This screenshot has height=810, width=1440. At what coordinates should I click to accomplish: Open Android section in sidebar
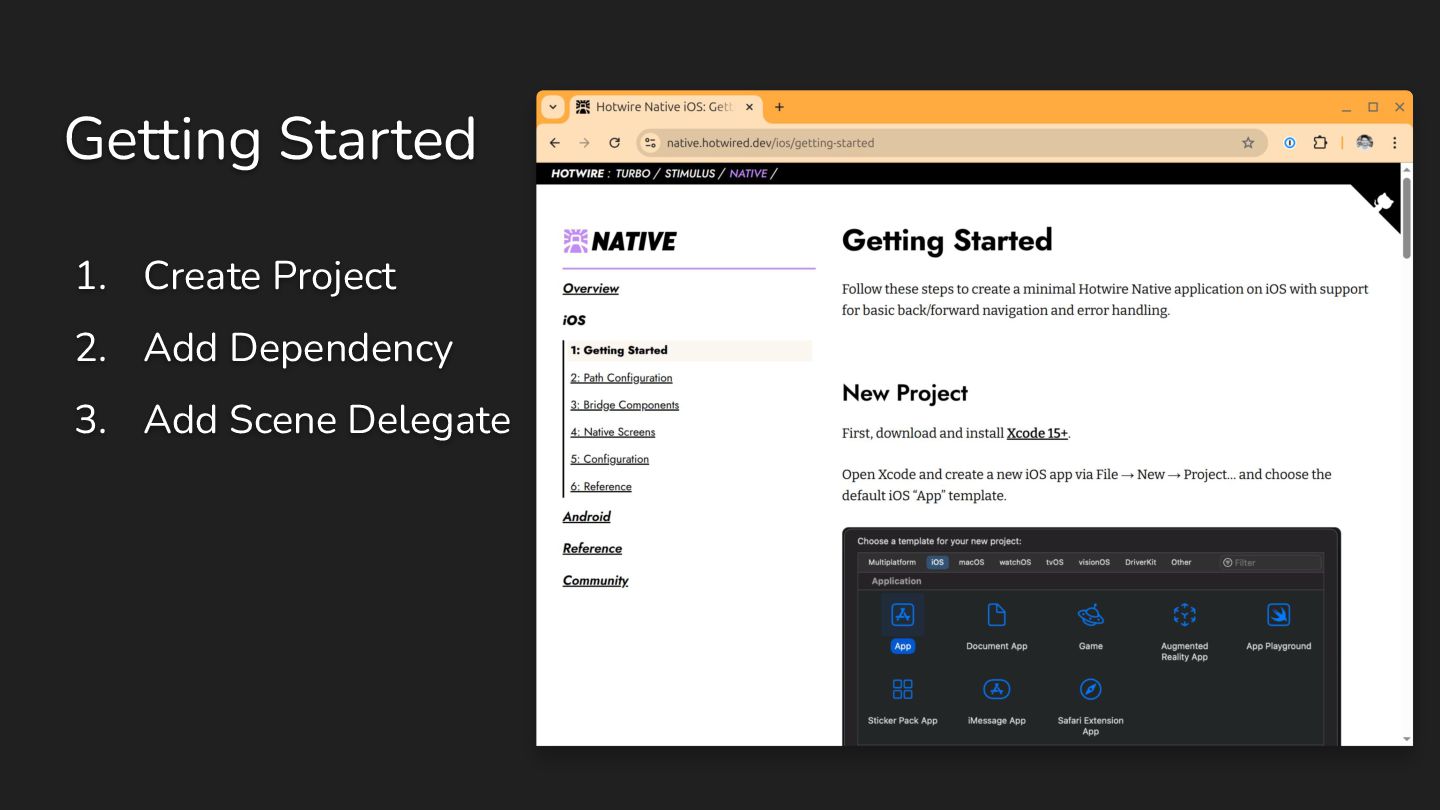point(586,516)
